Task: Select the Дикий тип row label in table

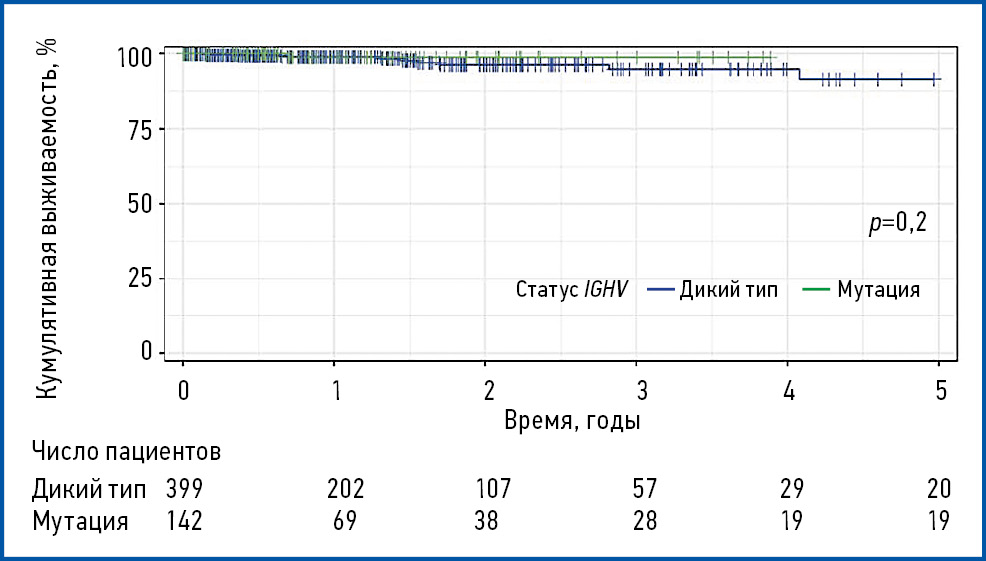Action: click(89, 489)
